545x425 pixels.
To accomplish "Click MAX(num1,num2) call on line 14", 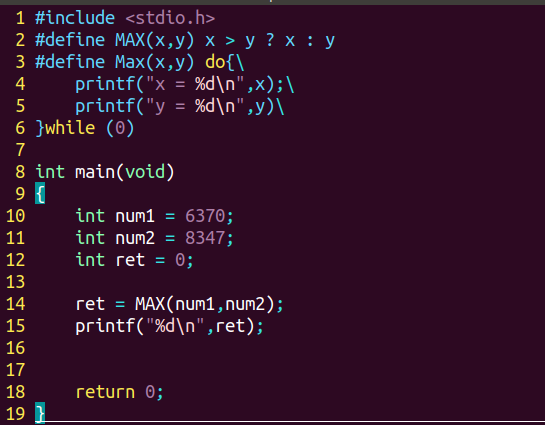I will [205, 304].
